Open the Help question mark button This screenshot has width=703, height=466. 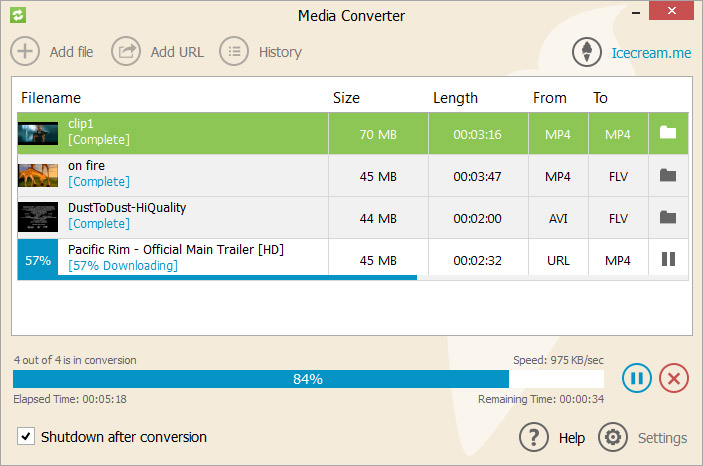click(535, 437)
